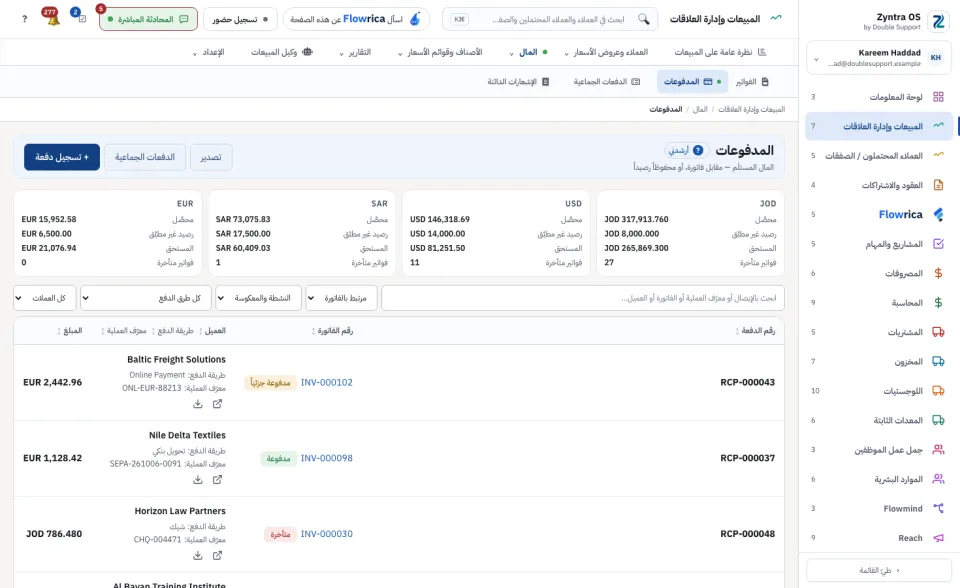Click the Accounting dollar icon in sidebar
The width and height of the screenshot is (960, 588).
(x=938, y=303)
